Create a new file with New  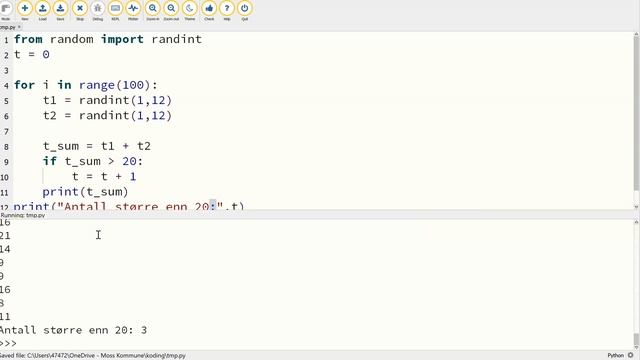tap(24, 9)
